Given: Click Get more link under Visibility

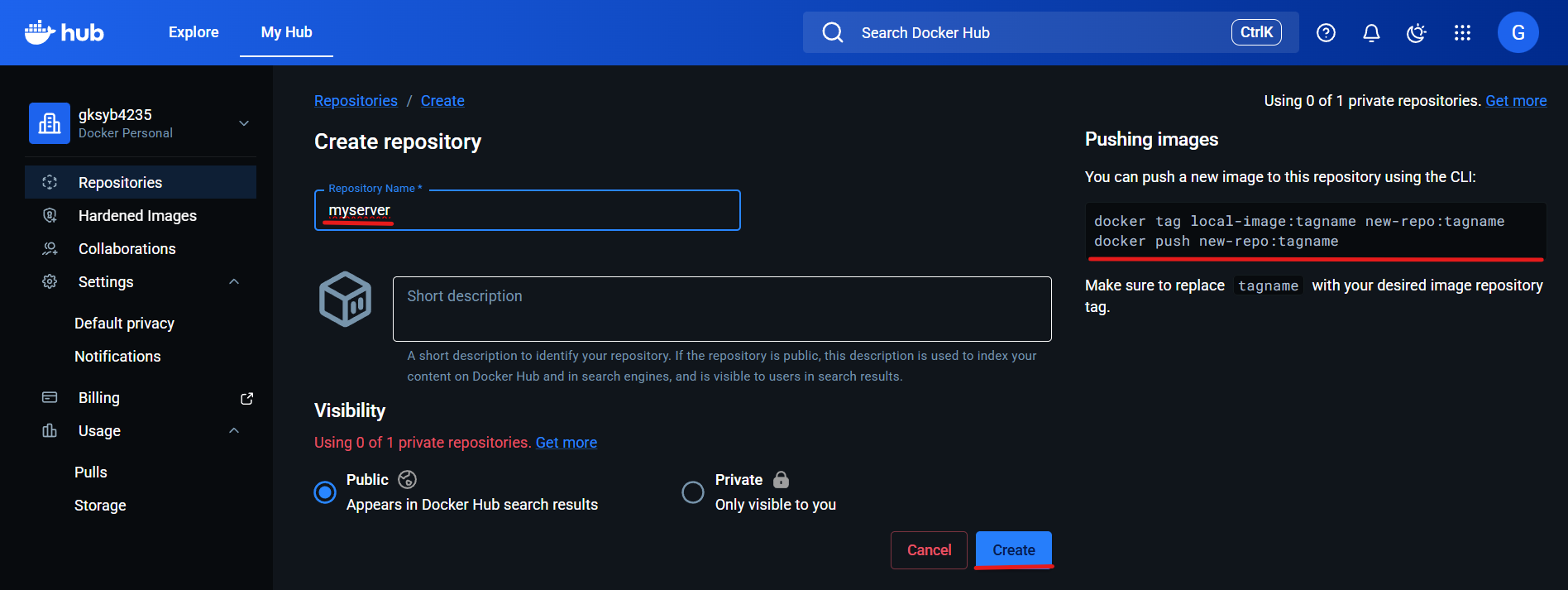Looking at the screenshot, I should coord(566,442).
